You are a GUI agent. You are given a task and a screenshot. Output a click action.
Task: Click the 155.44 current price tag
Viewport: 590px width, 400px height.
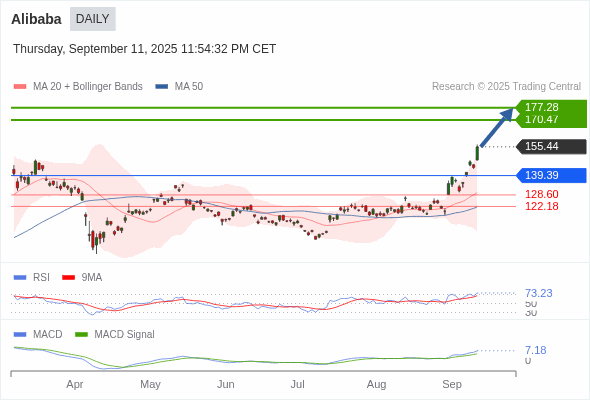(551, 146)
